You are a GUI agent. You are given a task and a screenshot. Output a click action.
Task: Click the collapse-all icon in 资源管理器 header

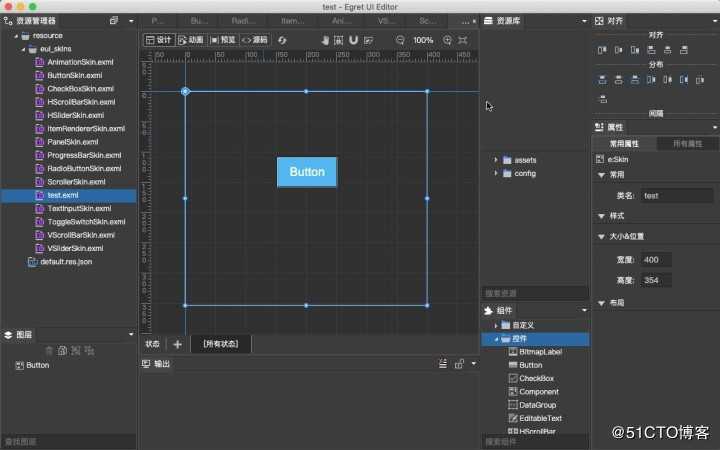114,21
